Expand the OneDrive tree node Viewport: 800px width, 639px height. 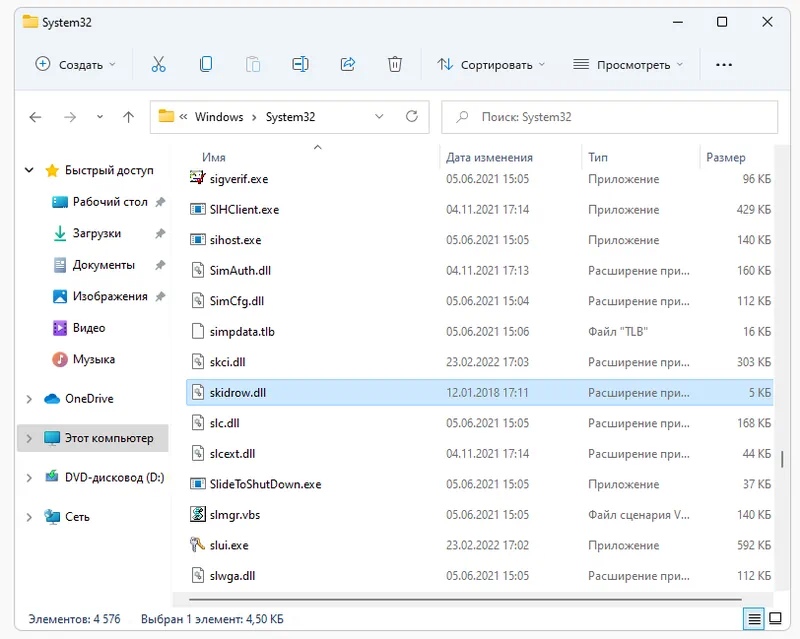click(29, 399)
